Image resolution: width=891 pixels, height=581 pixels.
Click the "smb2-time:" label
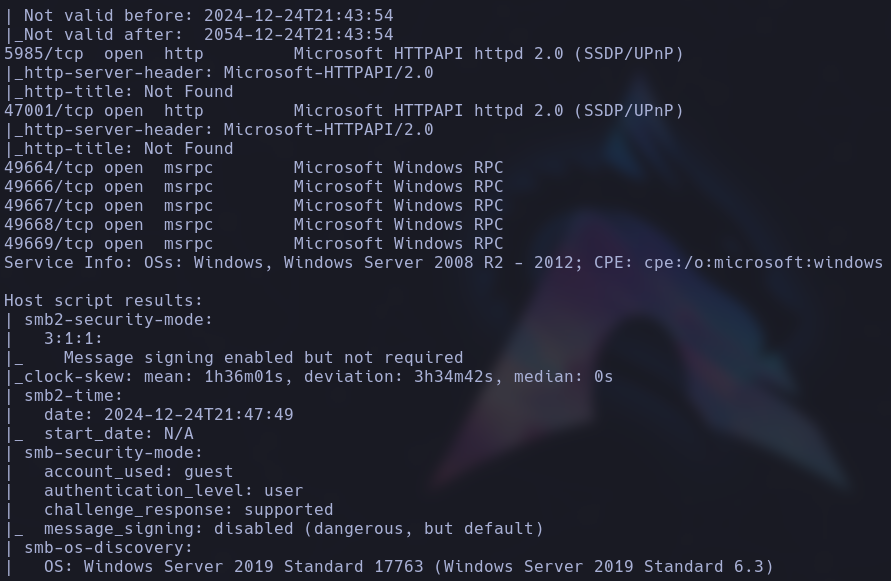pyautogui.click(x=73, y=395)
